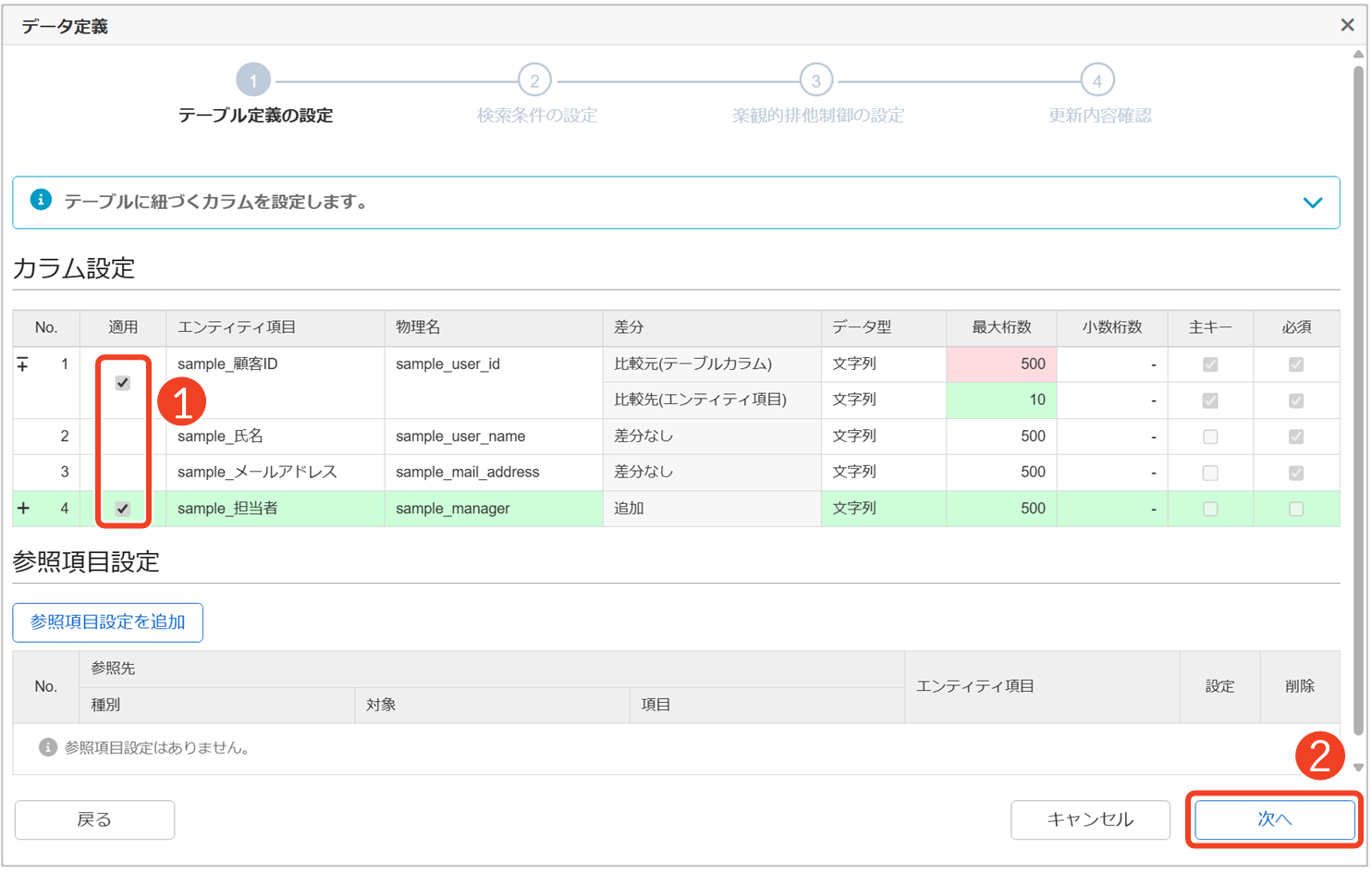The height and width of the screenshot is (874, 1372).
Task: Click the step 2 circle 検索条件の設定
Action: [534, 81]
